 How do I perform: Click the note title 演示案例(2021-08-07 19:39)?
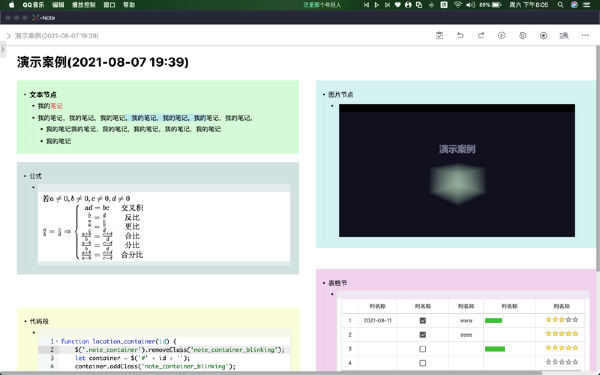coord(103,62)
